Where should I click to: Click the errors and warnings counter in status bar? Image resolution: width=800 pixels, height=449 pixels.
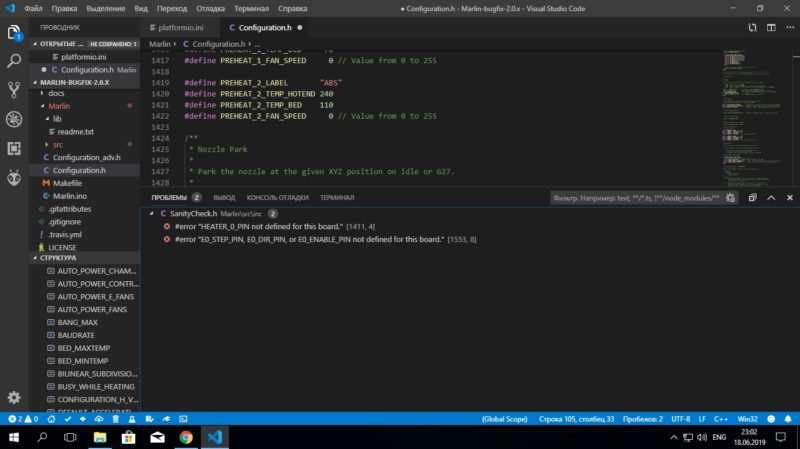(x=23, y=419)
